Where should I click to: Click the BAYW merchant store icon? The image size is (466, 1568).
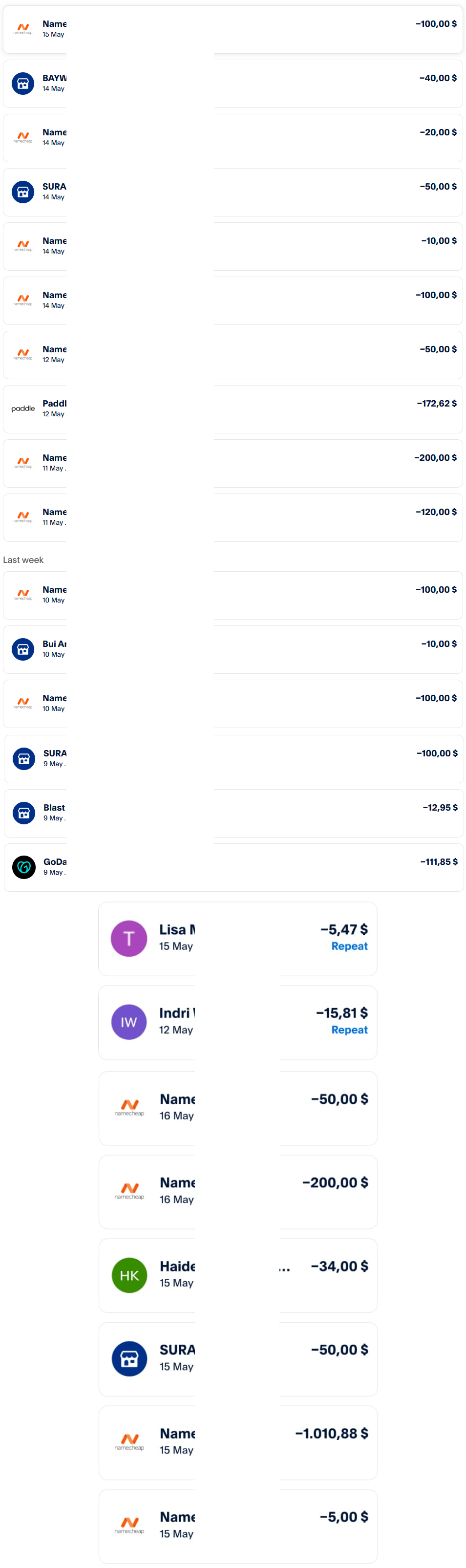click(23, 84)
